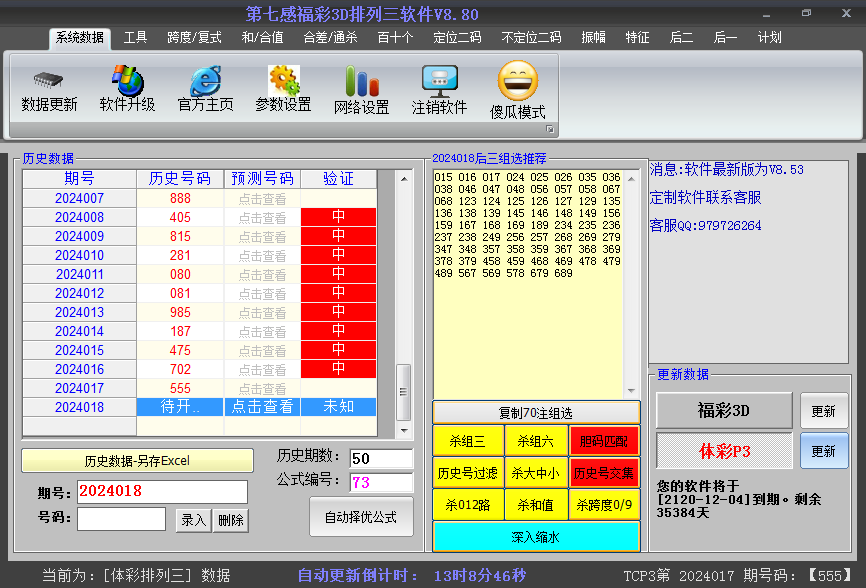This screenshot has width=866, height=588.
Task: Click 客服QQ:979726264 message line
Action: [705, 225]
